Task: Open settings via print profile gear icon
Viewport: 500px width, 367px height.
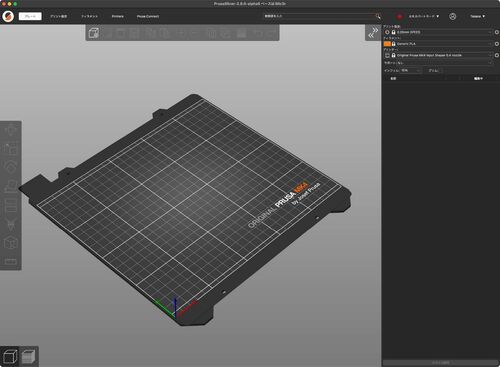Action: 496,32
